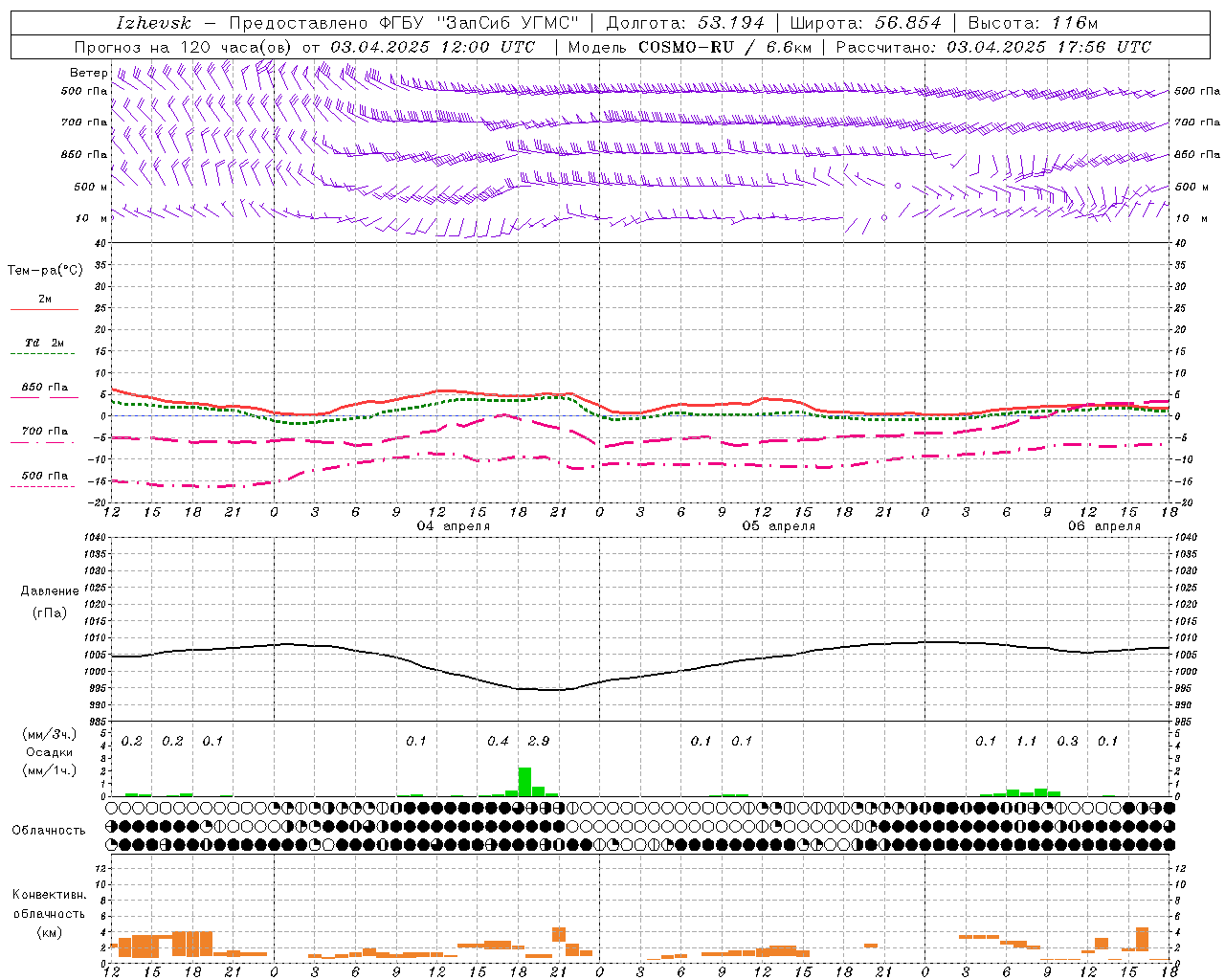Click the 'Ветер' wind panel label

[x=88, y=73]
